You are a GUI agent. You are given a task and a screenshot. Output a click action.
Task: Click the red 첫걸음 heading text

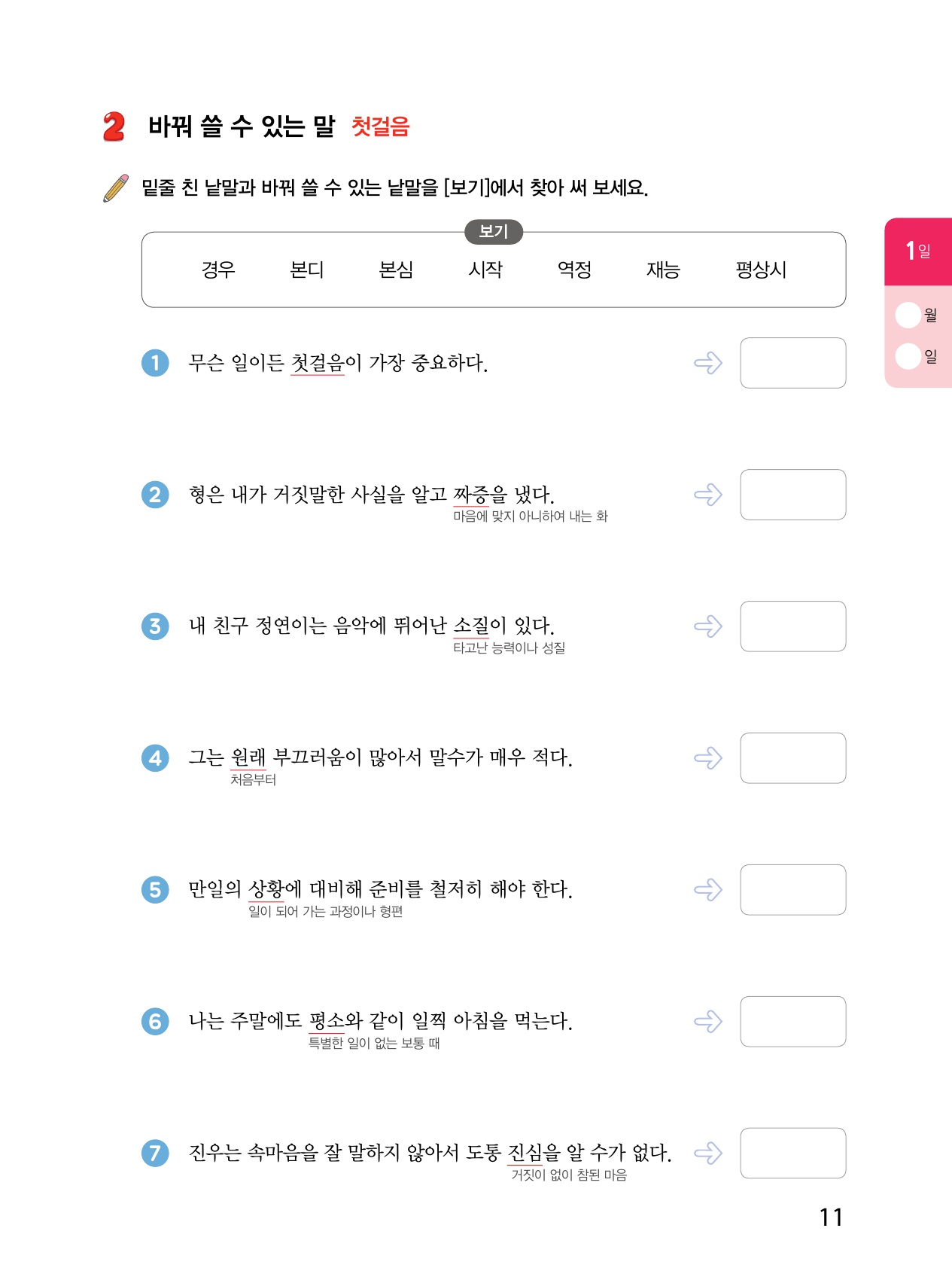tap(381, 126)
